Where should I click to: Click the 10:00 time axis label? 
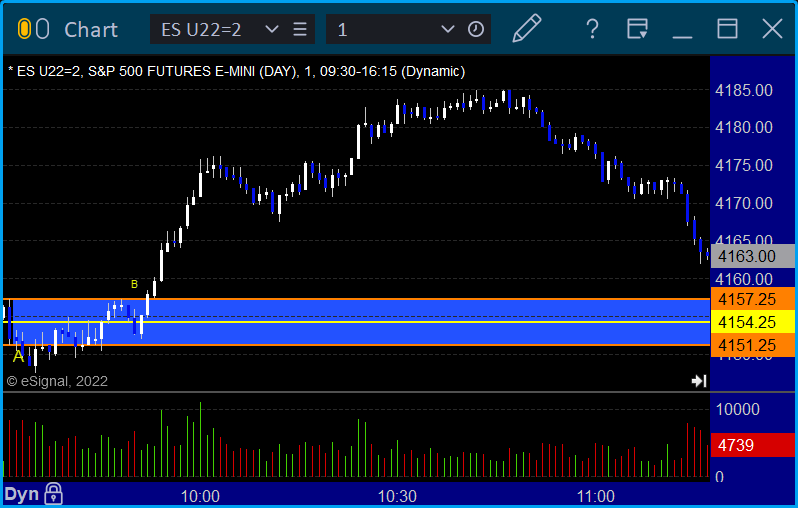pos(200,496)
